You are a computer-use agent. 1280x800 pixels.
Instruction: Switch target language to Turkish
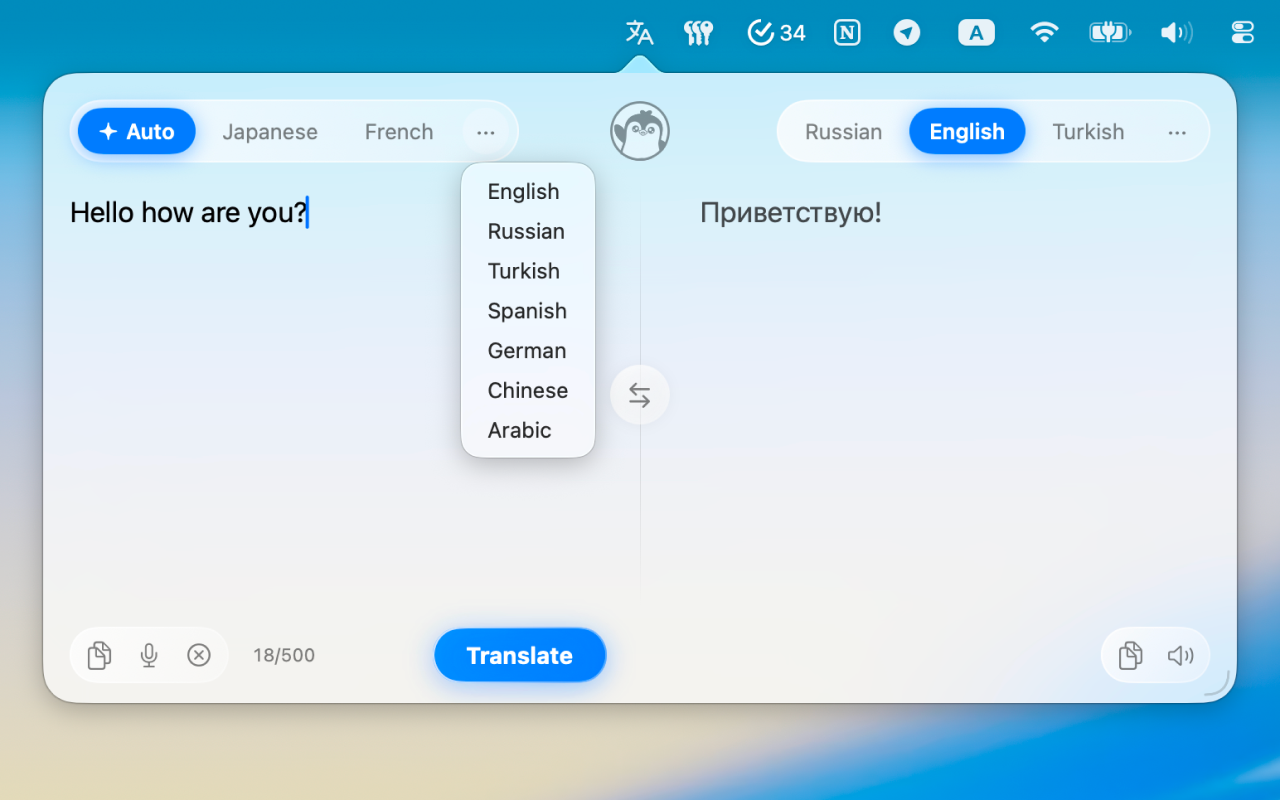click(x=1088, y=131)
